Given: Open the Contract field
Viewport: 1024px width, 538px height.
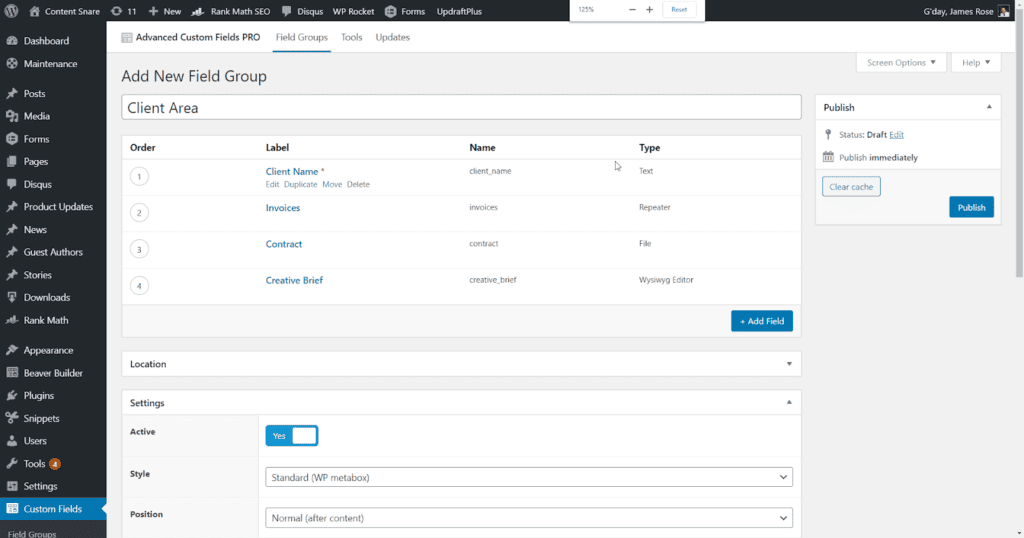Looking at the screenshot, I should tap(283, 244).
